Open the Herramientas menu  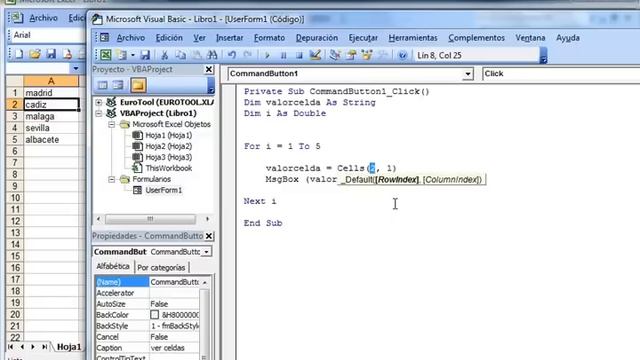click(413, 38)
